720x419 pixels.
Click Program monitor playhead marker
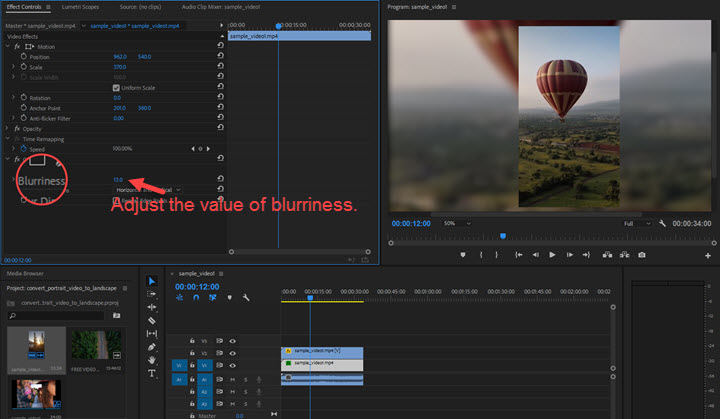[503, 236]
